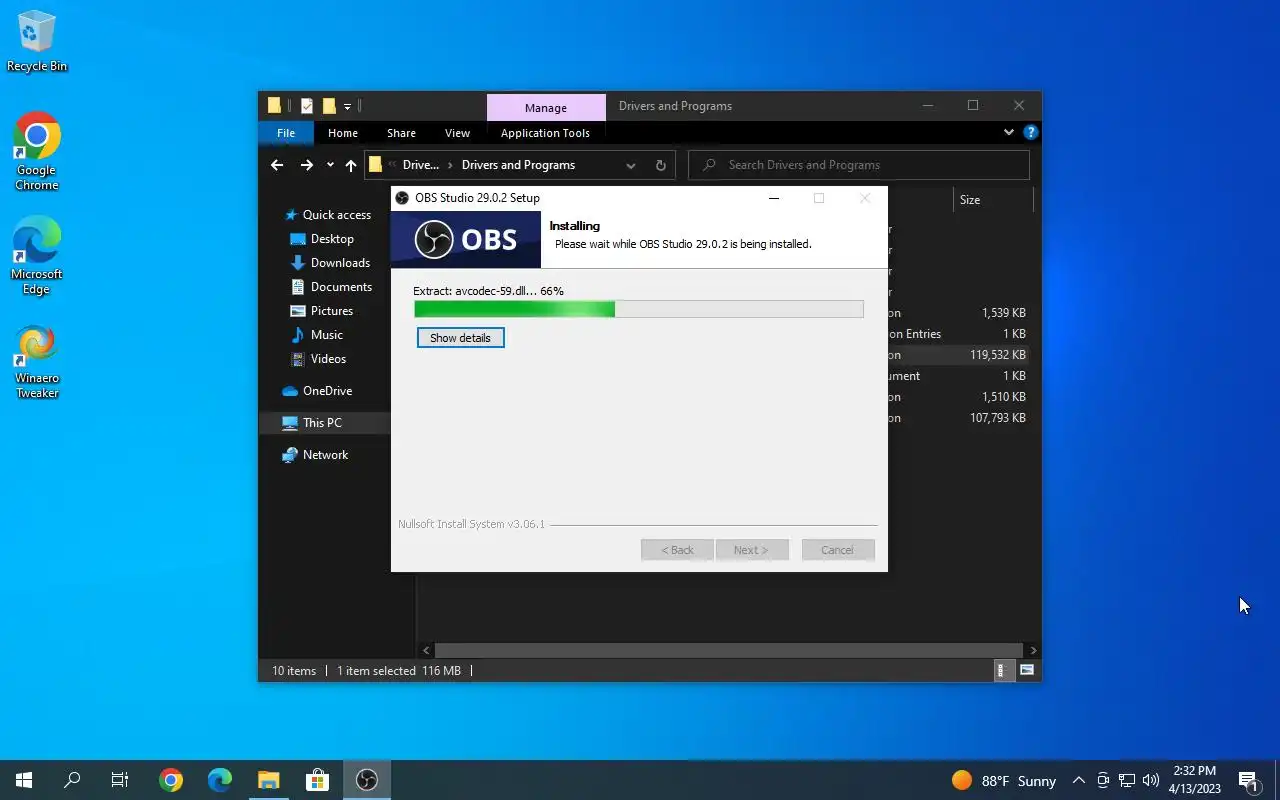Image resolution: width=1280 pixels, height=800 pixels.
Task: Launch Google Chrome from desktop shortcut
Action: (37, 151)
